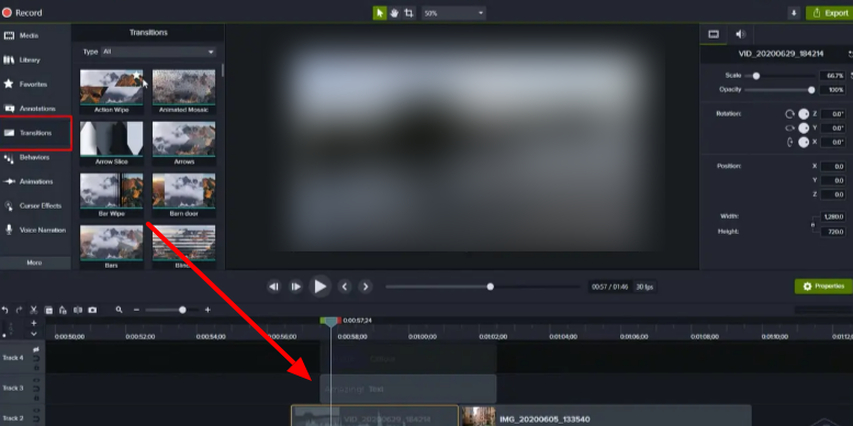Select the arrow Edit mode tool
The width and height of the screenshot is (853, 426).
tap(379, 13)
